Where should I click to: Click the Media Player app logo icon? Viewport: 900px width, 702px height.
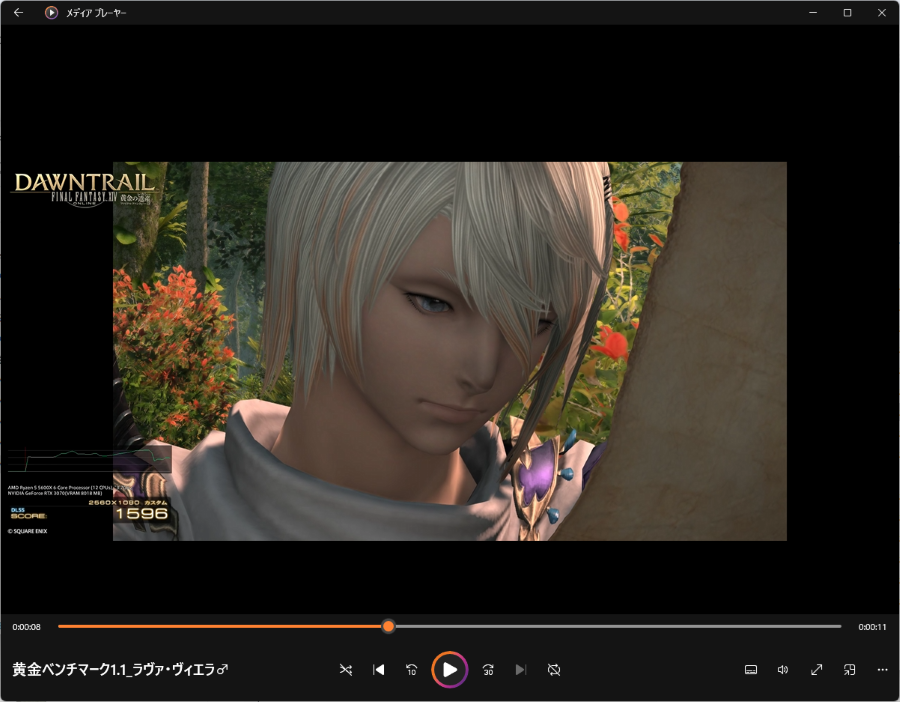pyautogui.click(x=51, y=12)
